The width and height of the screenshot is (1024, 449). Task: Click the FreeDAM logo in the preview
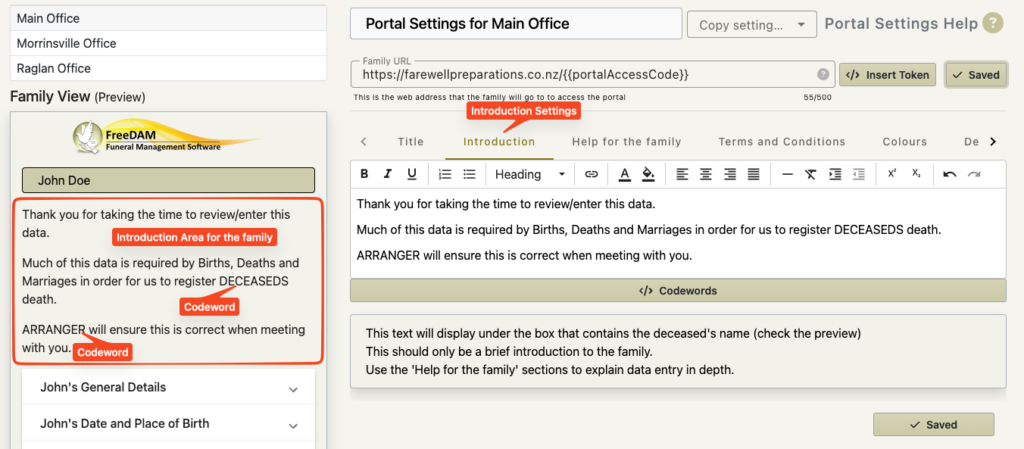click(167, 137)
